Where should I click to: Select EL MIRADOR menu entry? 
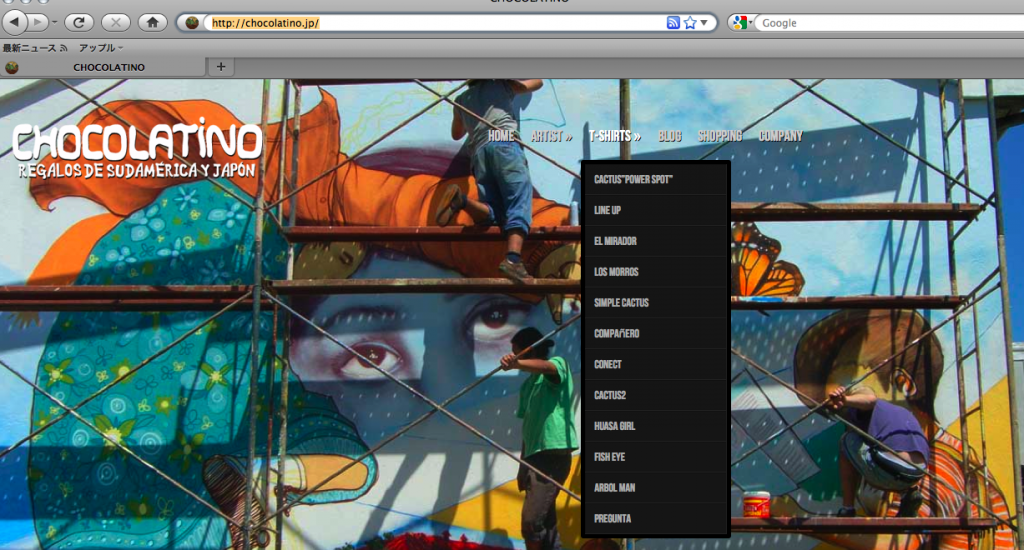656,241
